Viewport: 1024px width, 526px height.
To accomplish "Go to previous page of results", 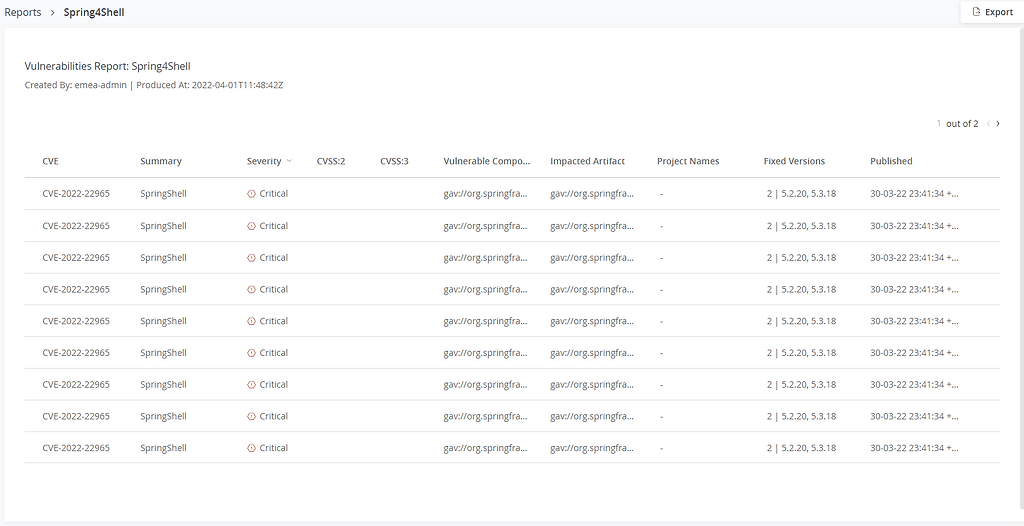I will click(988, 124).
